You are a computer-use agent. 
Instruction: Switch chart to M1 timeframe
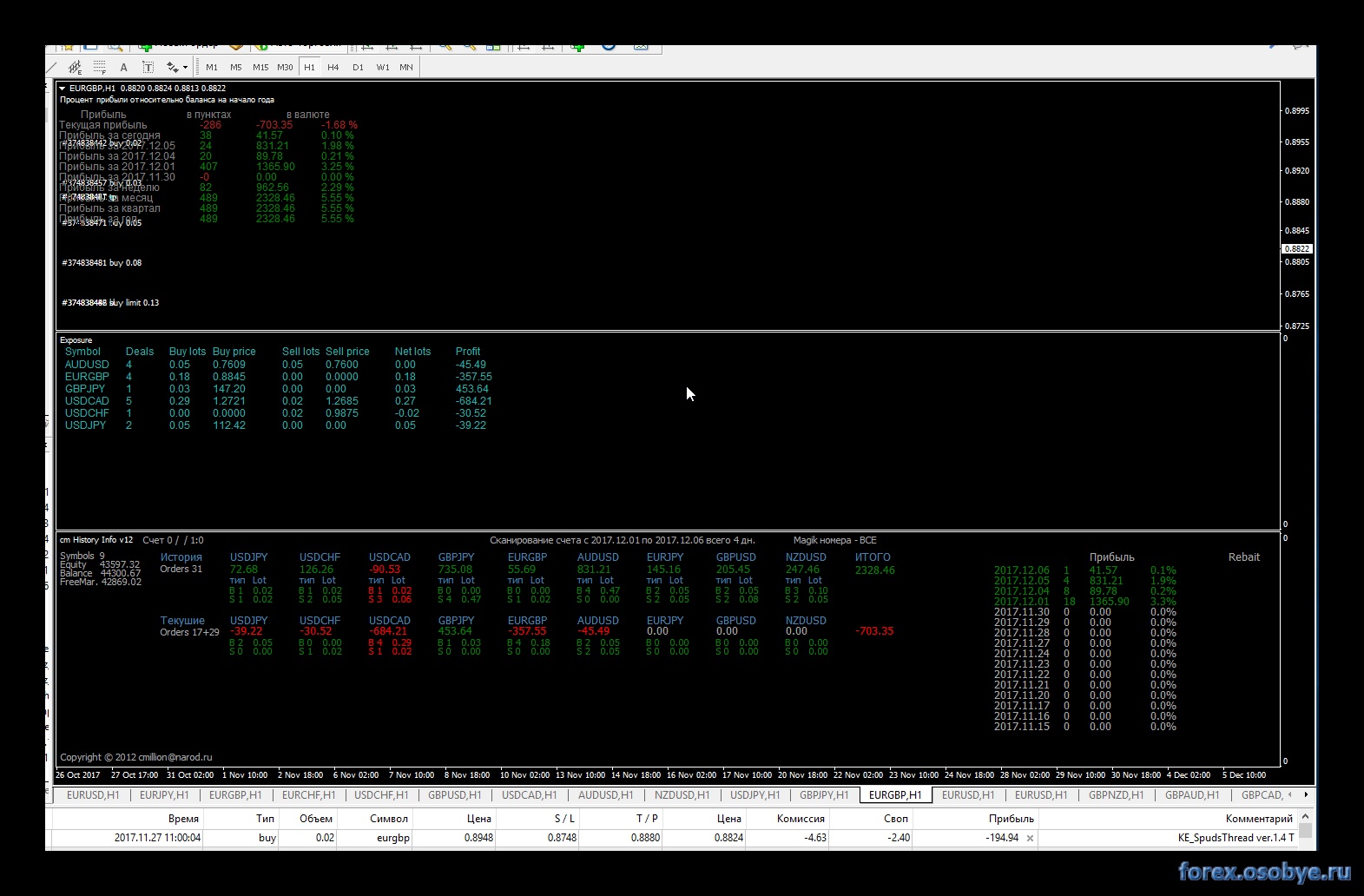212,67
